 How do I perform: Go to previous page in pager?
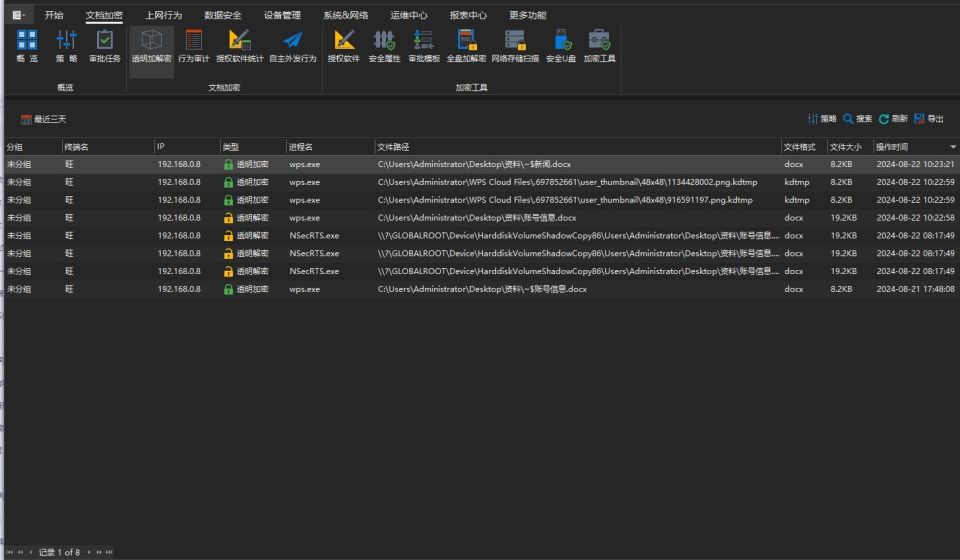coord(20,552)
